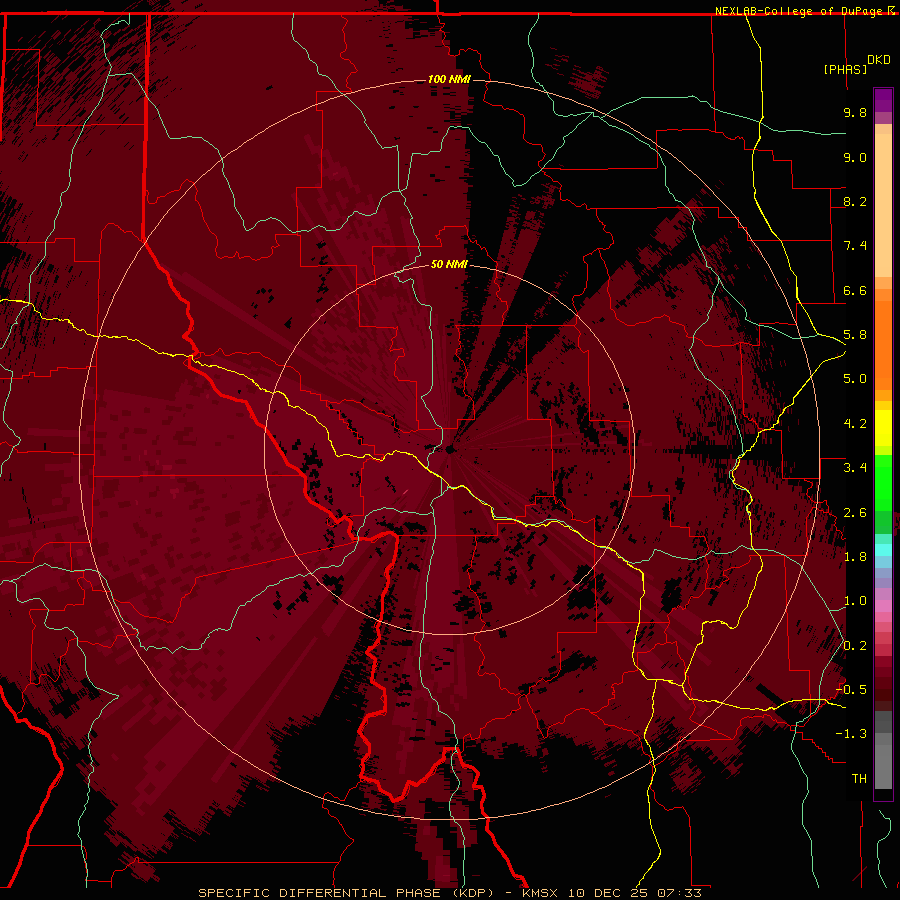Select the 7.4 scale value
Screen dimensions: 900x900
(855, 246)
